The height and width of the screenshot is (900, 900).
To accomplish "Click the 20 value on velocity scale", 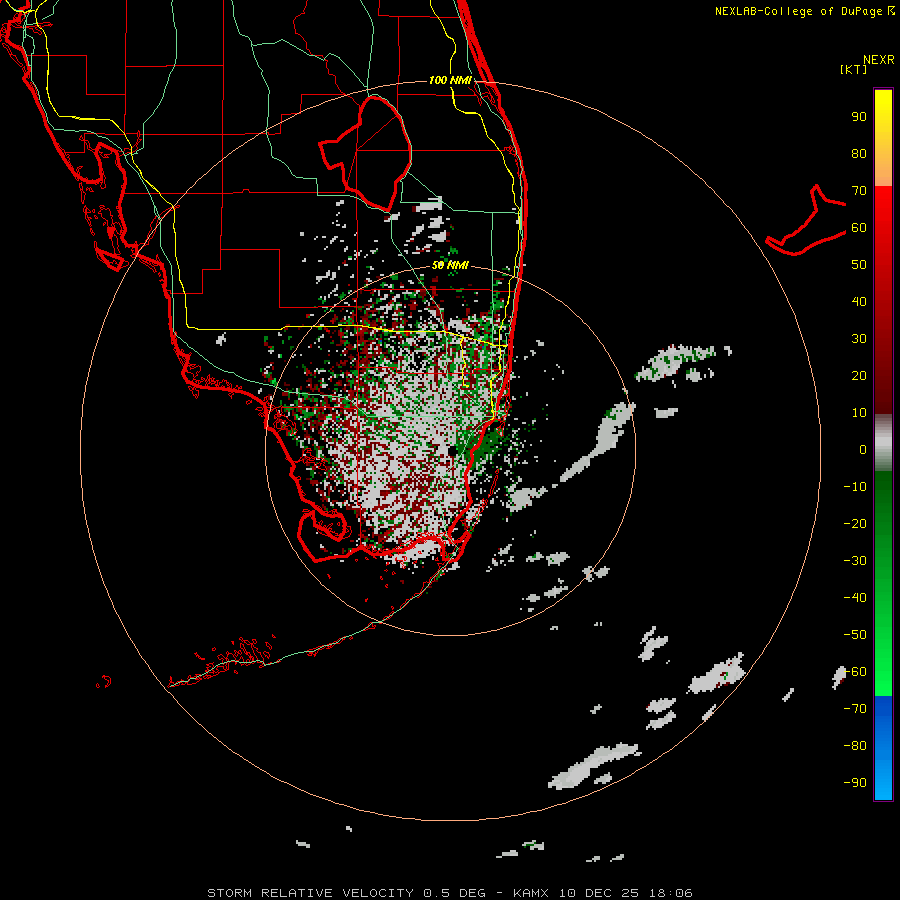I will [x=859, y=375].
